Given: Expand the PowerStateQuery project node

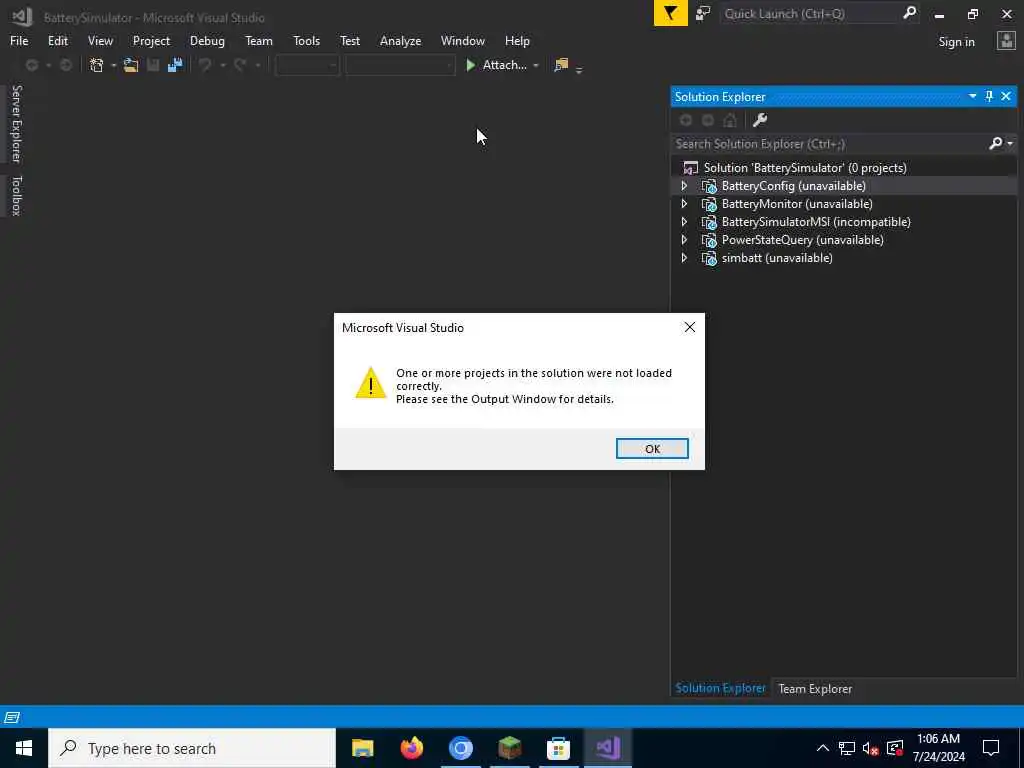Looking at the screenshot, I should (x=684, y=240).
